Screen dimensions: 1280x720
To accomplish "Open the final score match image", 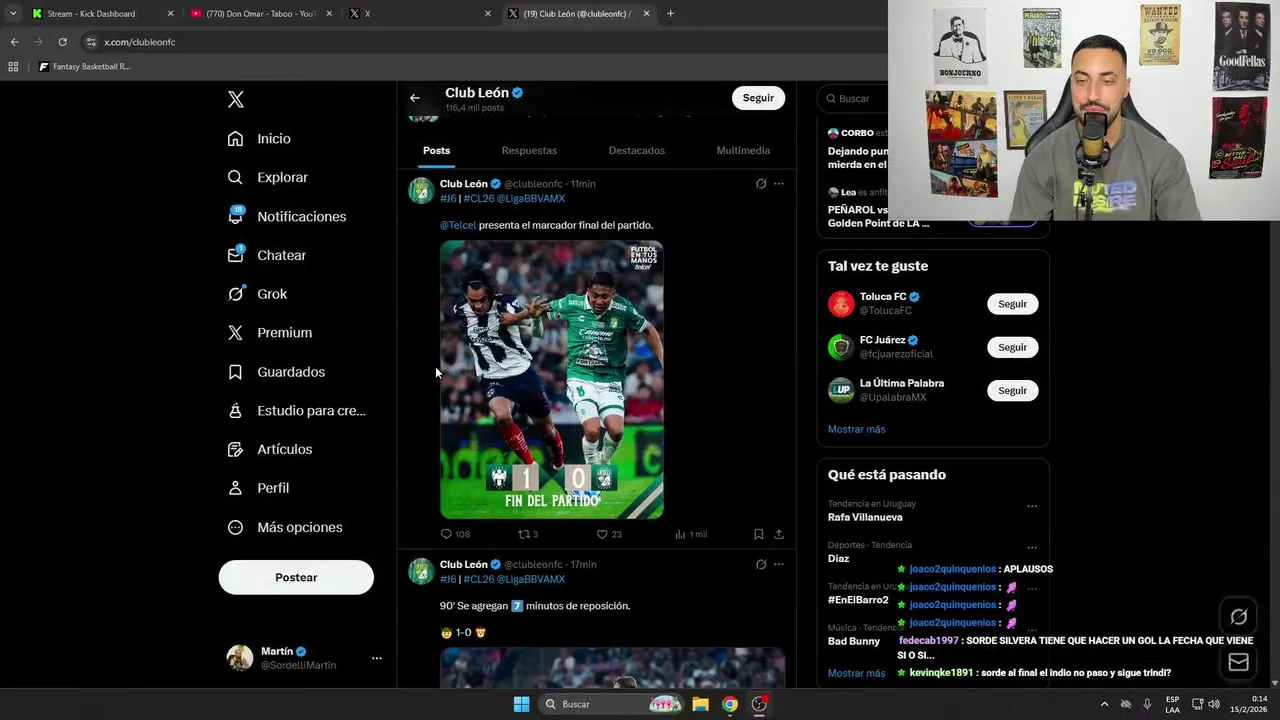I will point(552,380).
